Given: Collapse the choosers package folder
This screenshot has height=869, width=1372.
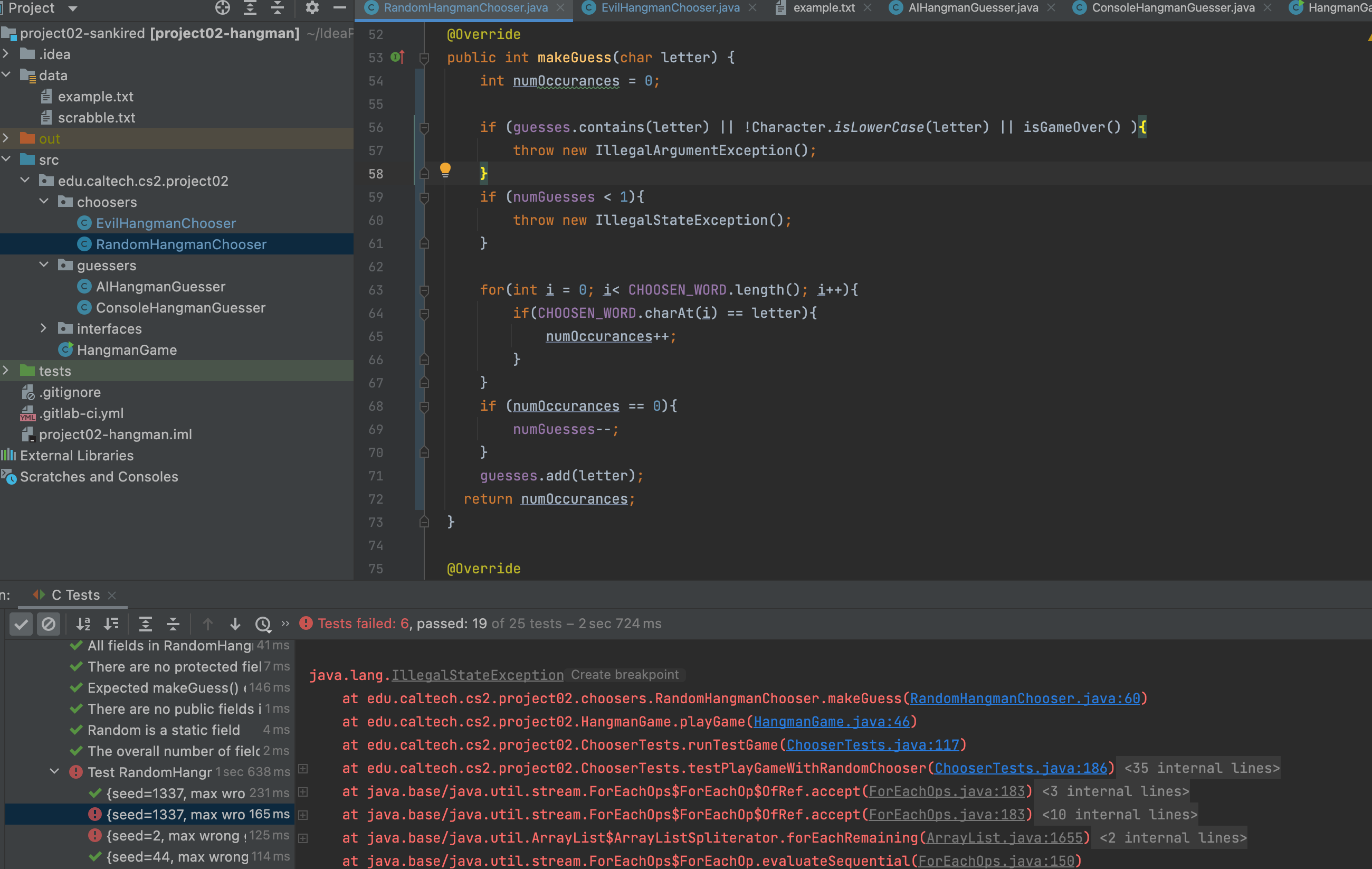Looking at the screenshot, I should 44,202.
